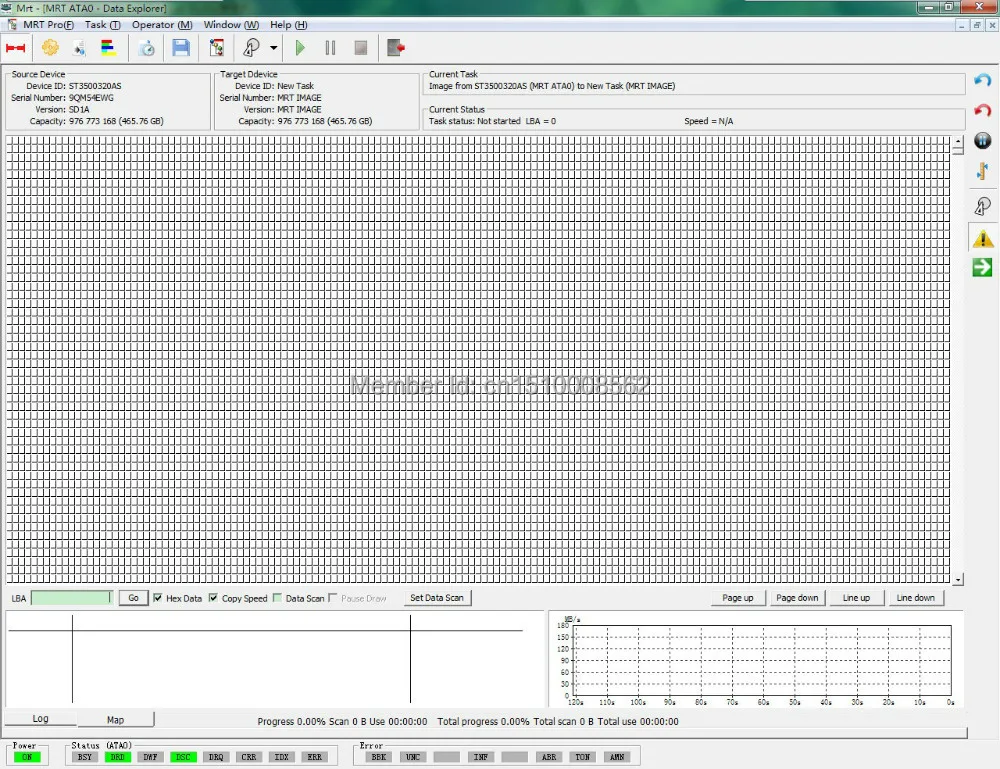Click the source serial number 9QM54EWG
1000x769 pixels.
coord(91,98)
